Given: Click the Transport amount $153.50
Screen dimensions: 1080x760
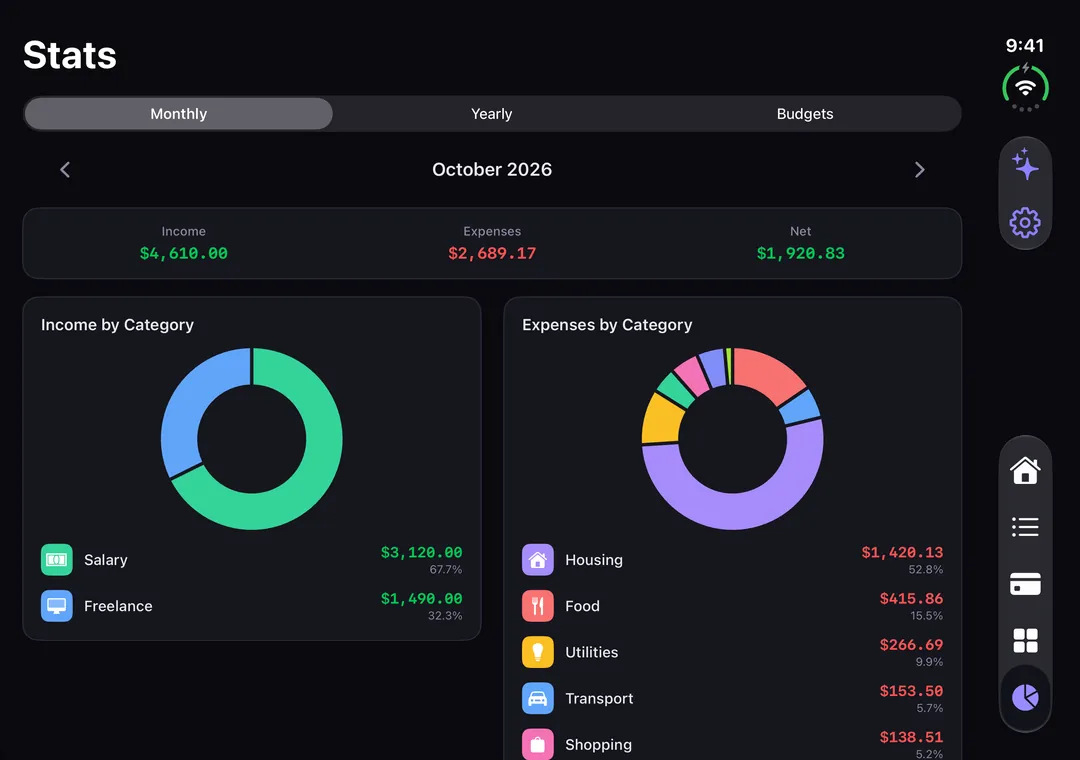Looking at the screenshot, I should [x=911, y=691].
